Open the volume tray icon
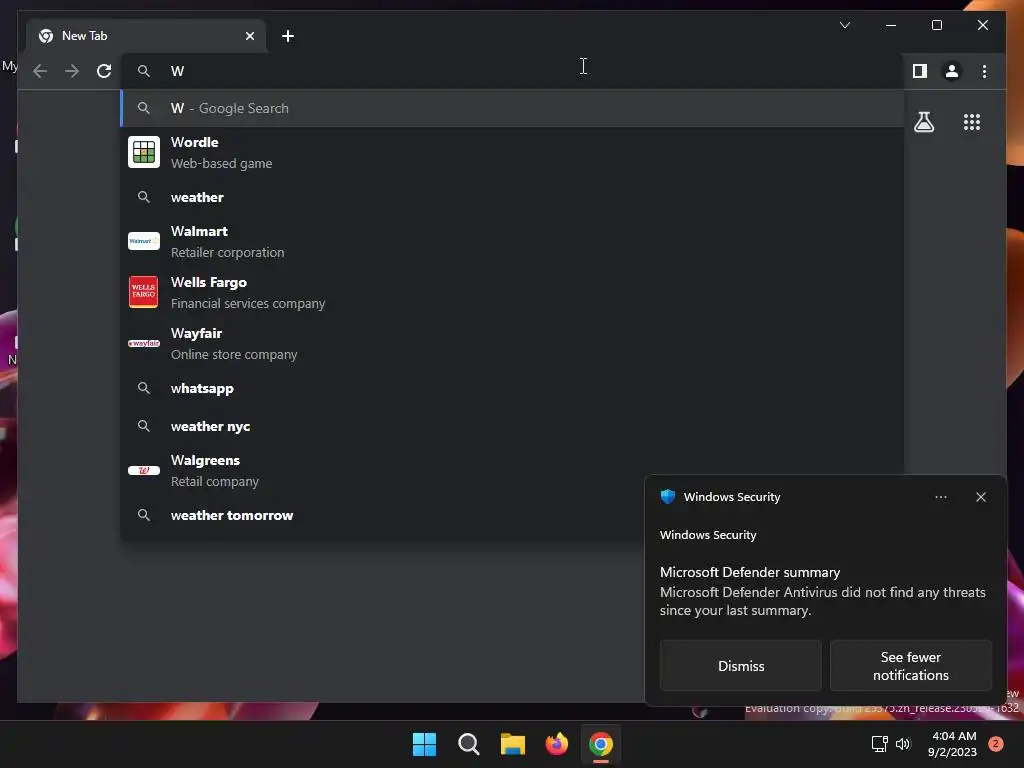 point(903,744)
